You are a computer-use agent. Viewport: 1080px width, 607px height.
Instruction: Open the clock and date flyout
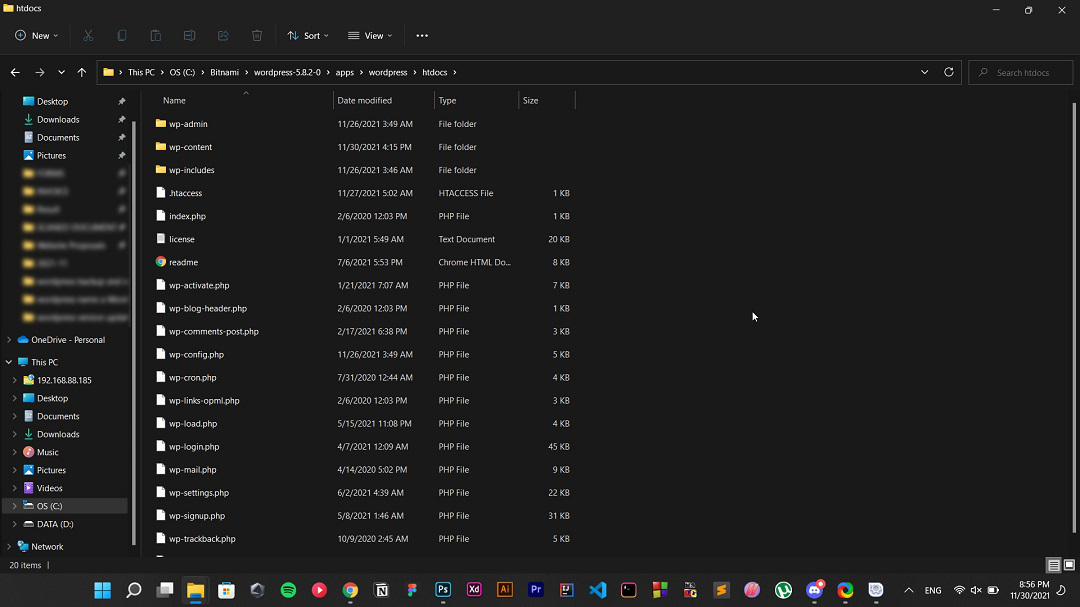(x=1030, y=590)
